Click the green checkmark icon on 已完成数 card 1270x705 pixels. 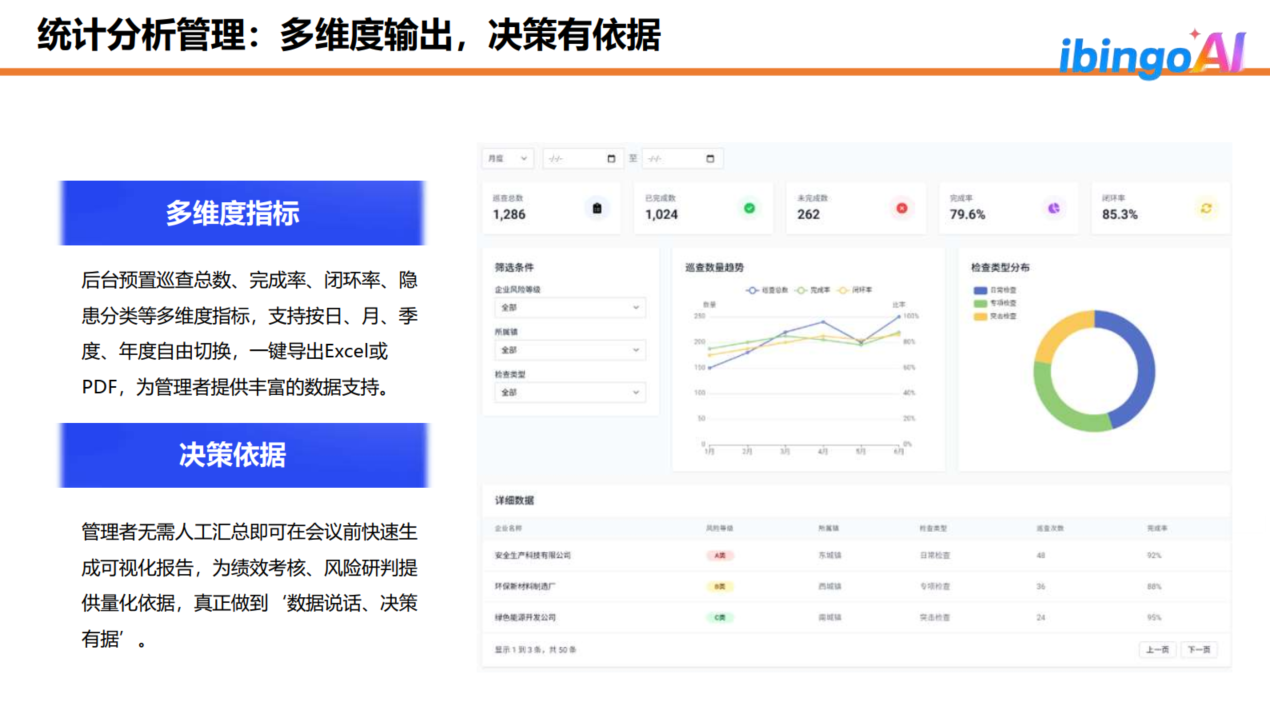749,208
